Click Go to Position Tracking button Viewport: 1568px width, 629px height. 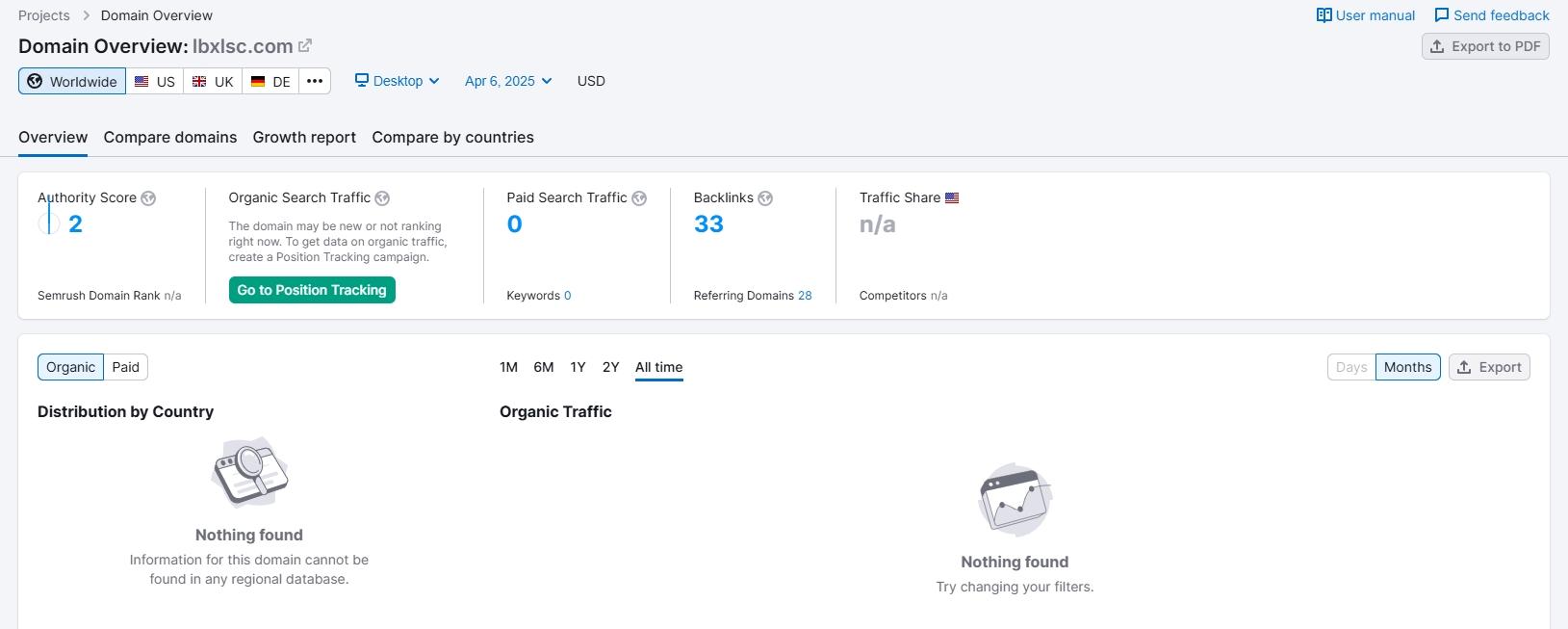point(312,290)
